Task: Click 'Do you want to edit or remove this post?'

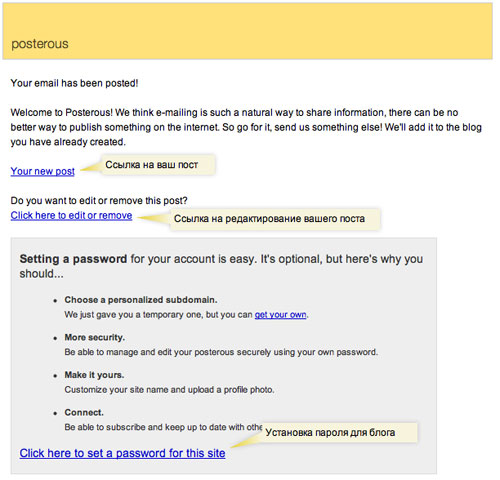Action: (x=99, y=201)
